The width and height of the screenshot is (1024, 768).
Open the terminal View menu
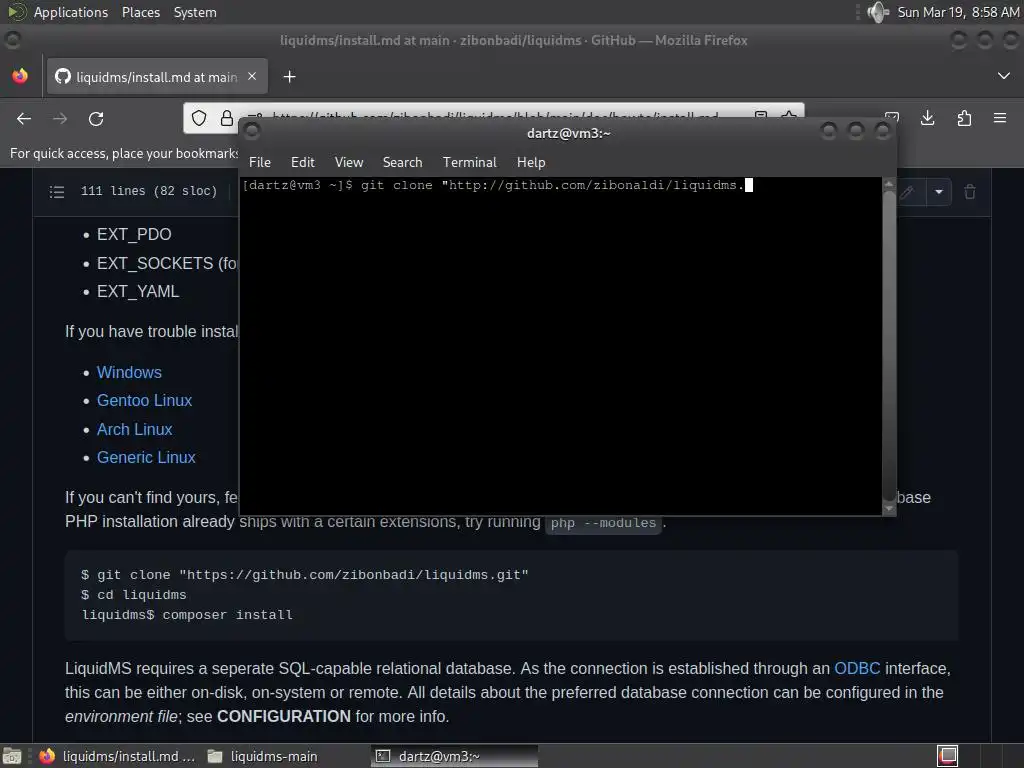click(x=349, y=162)
